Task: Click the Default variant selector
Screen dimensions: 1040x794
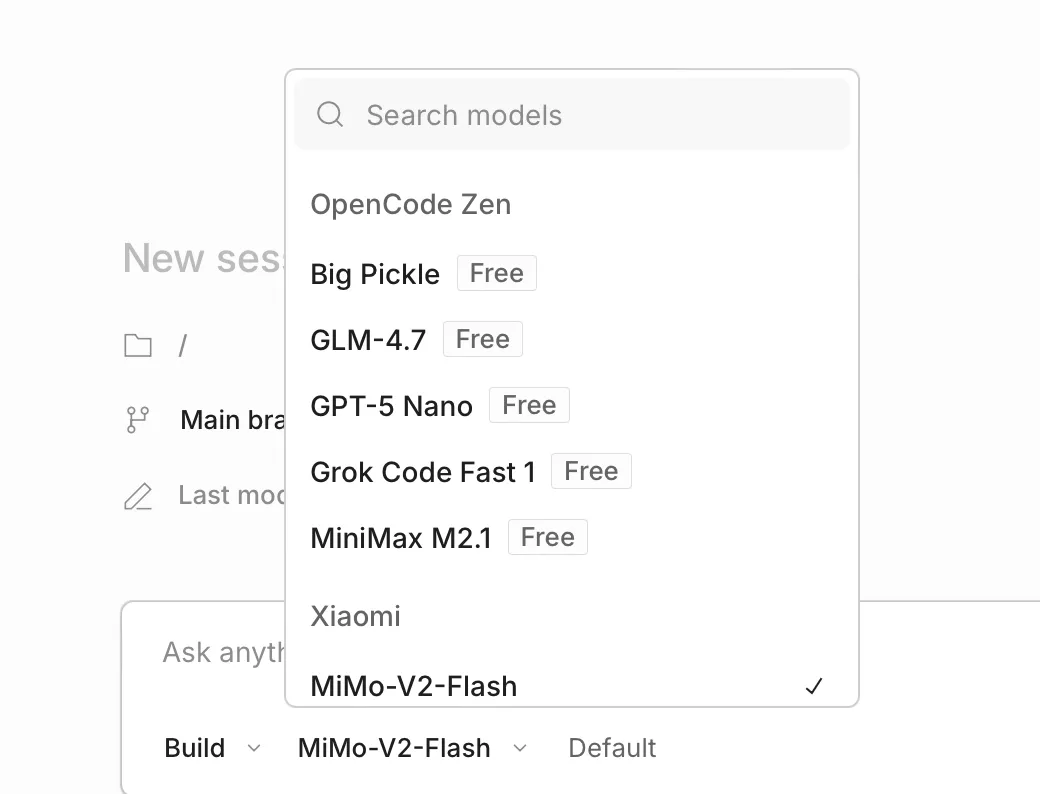Action: click(x=612, y=748)
